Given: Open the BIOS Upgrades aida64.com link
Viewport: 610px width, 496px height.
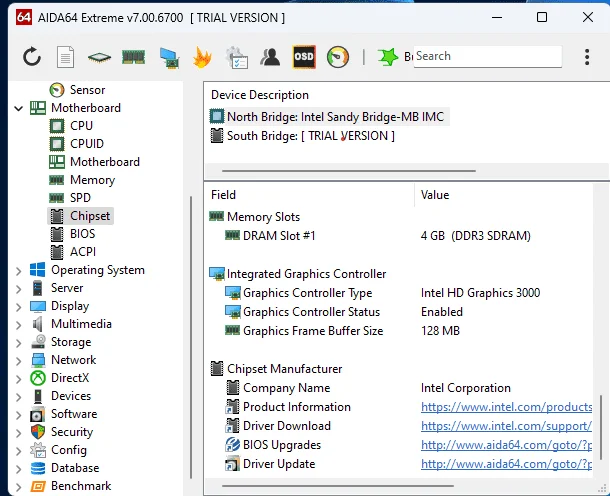Looking at the screenshot, I should [x=507, y=445].
